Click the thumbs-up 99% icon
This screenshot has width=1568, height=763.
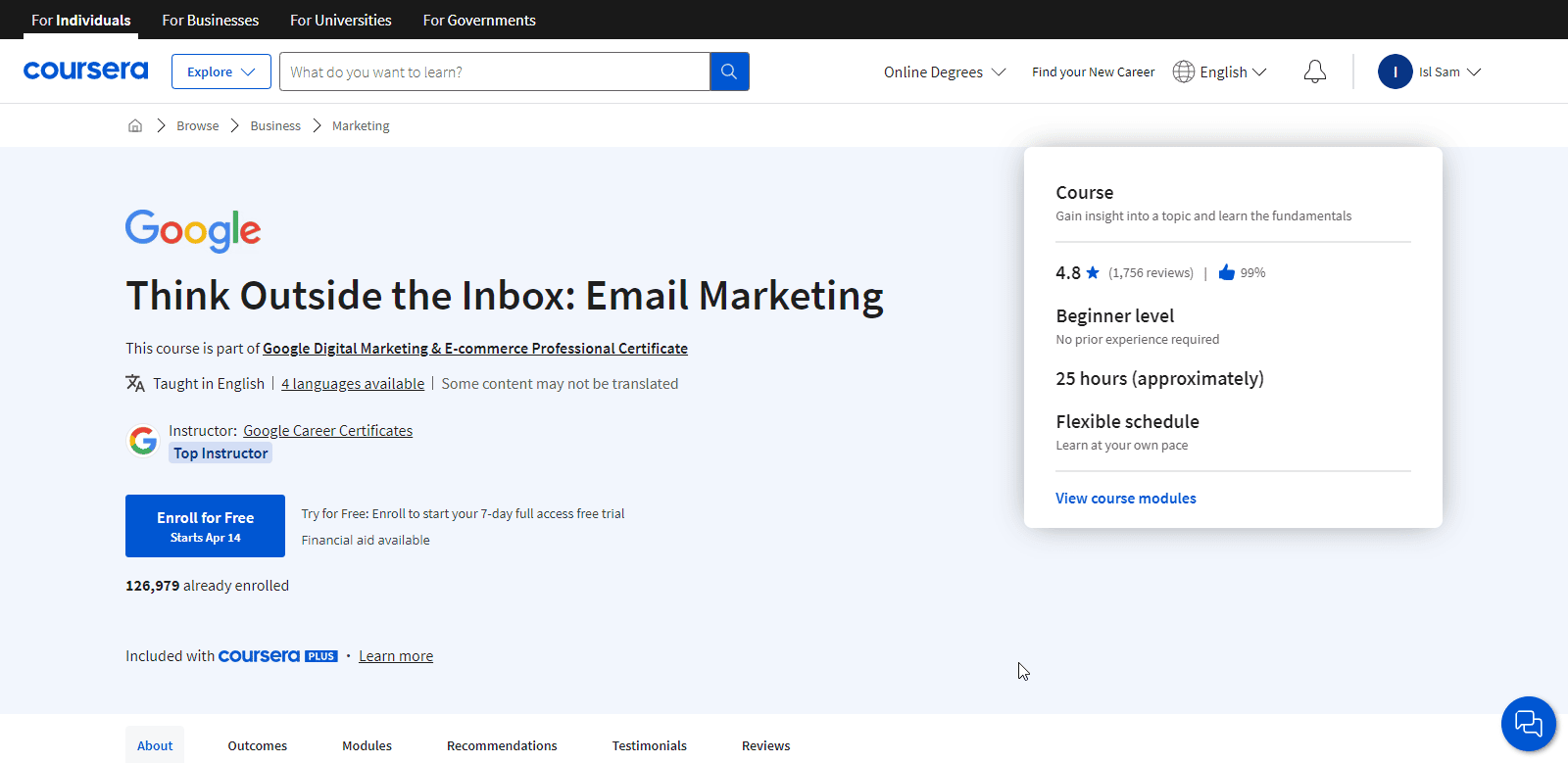click(x=1226, y=272)
